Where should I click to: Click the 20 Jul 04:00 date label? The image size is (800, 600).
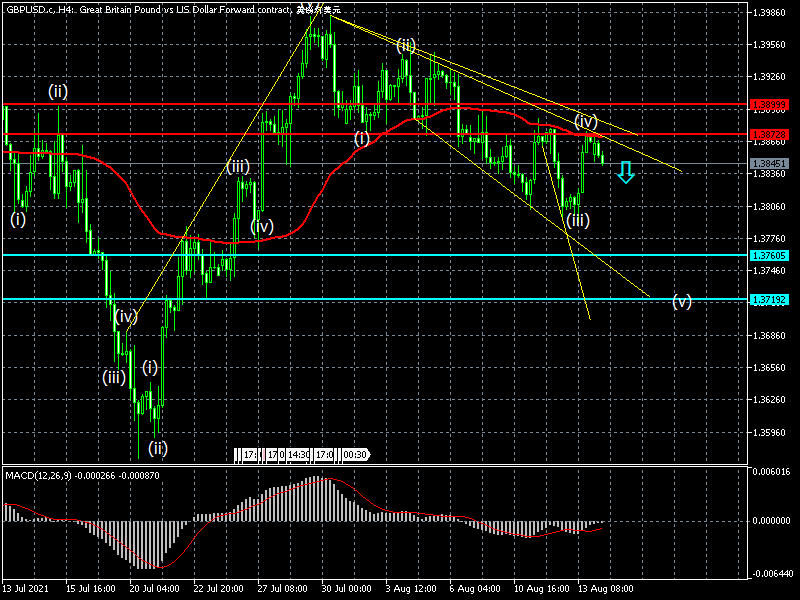(x=155, y=590)
